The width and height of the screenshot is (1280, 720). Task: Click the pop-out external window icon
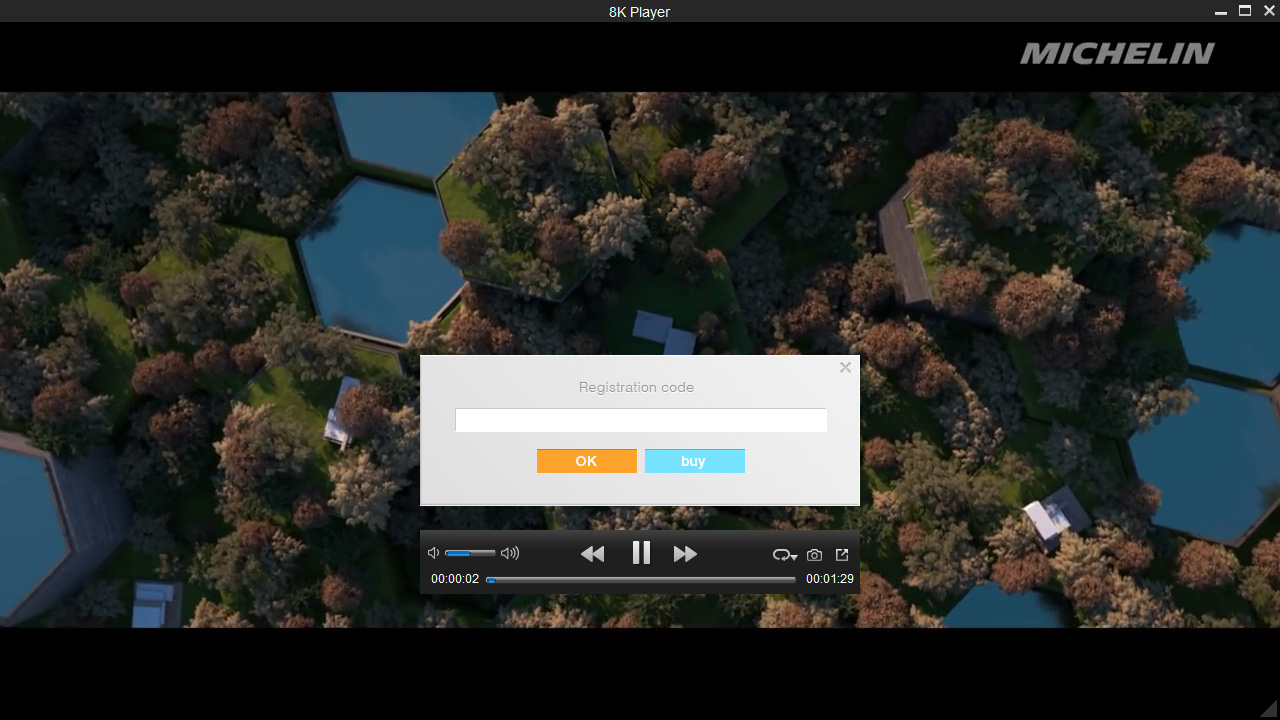click(842, 555)
